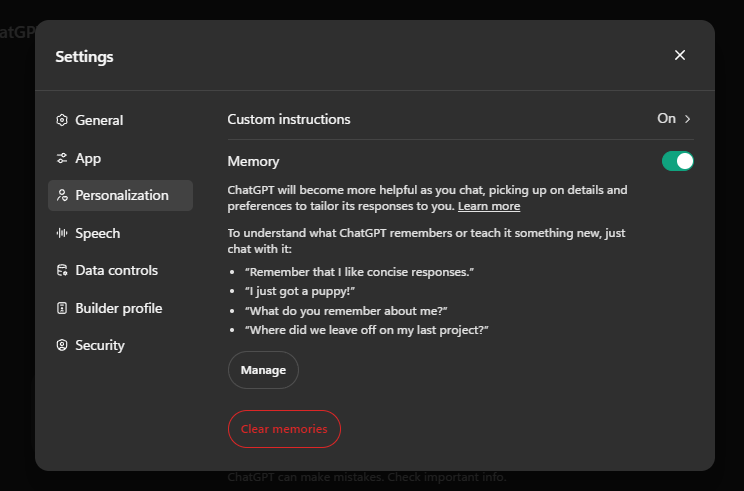744x491 pixels.
Task: Switch to the Speech settings text label
Action: [98, 233]
